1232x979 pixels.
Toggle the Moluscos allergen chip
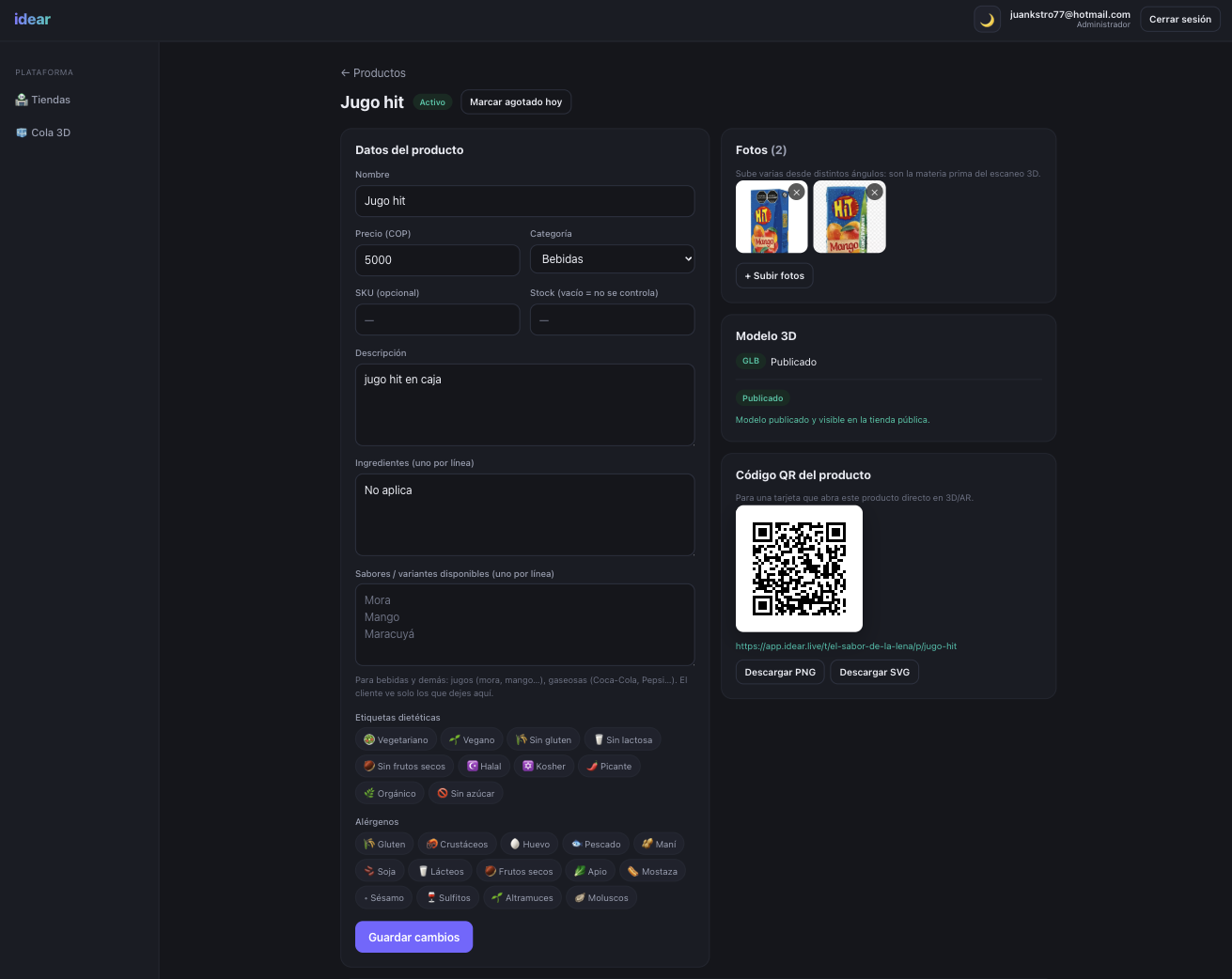[601, 897]
